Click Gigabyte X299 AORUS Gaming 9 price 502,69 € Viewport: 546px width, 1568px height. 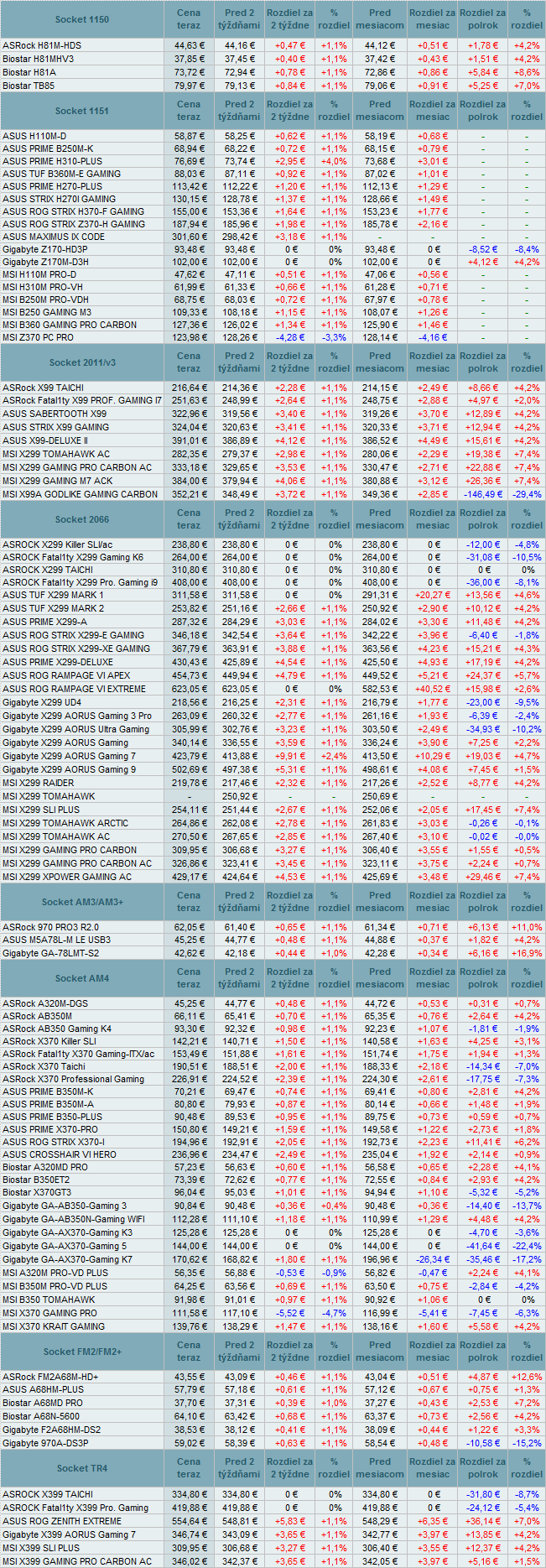[189, 769]
